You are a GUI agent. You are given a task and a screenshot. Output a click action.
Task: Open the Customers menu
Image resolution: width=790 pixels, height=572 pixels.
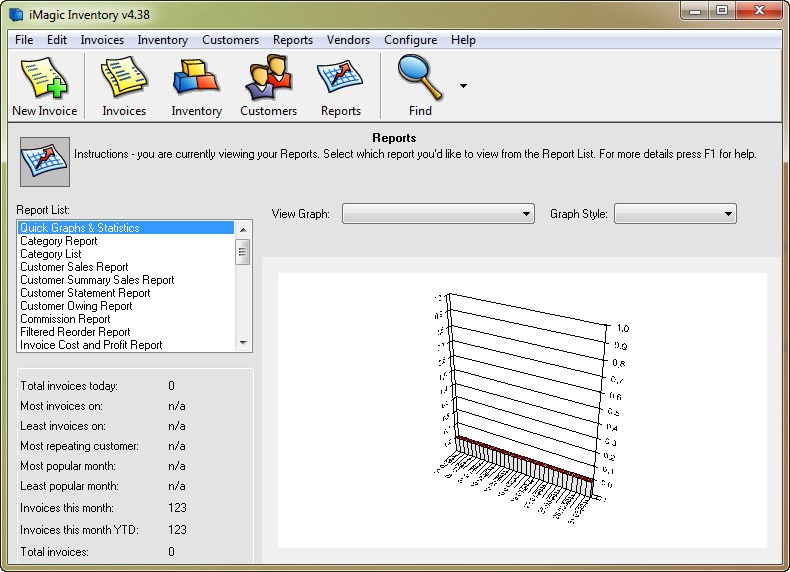(x=230, y=40)
